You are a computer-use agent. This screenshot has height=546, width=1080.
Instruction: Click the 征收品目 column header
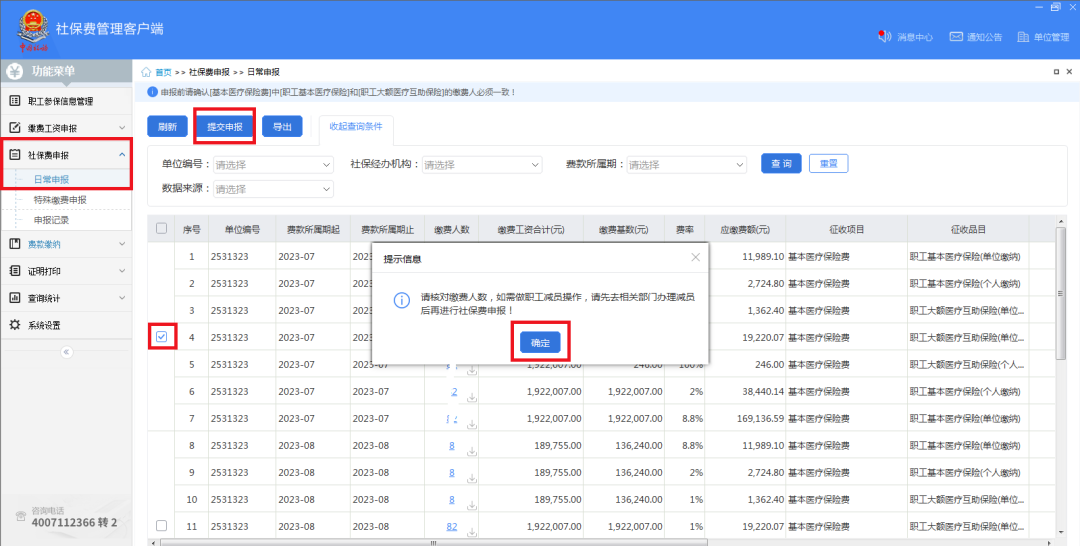968,229
